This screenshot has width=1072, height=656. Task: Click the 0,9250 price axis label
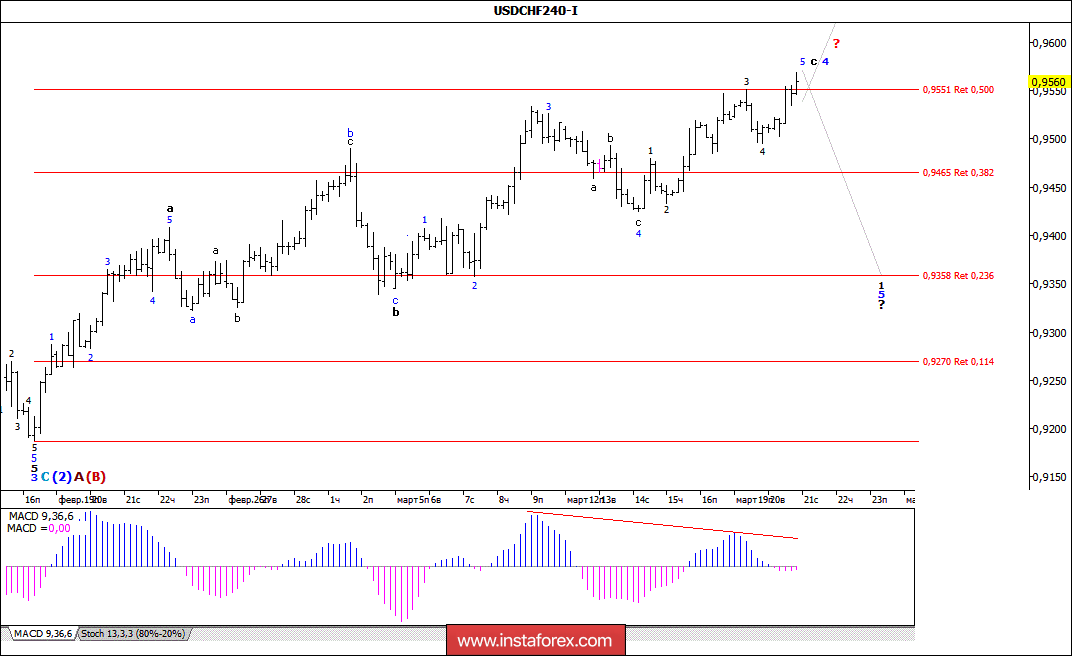1049,381
